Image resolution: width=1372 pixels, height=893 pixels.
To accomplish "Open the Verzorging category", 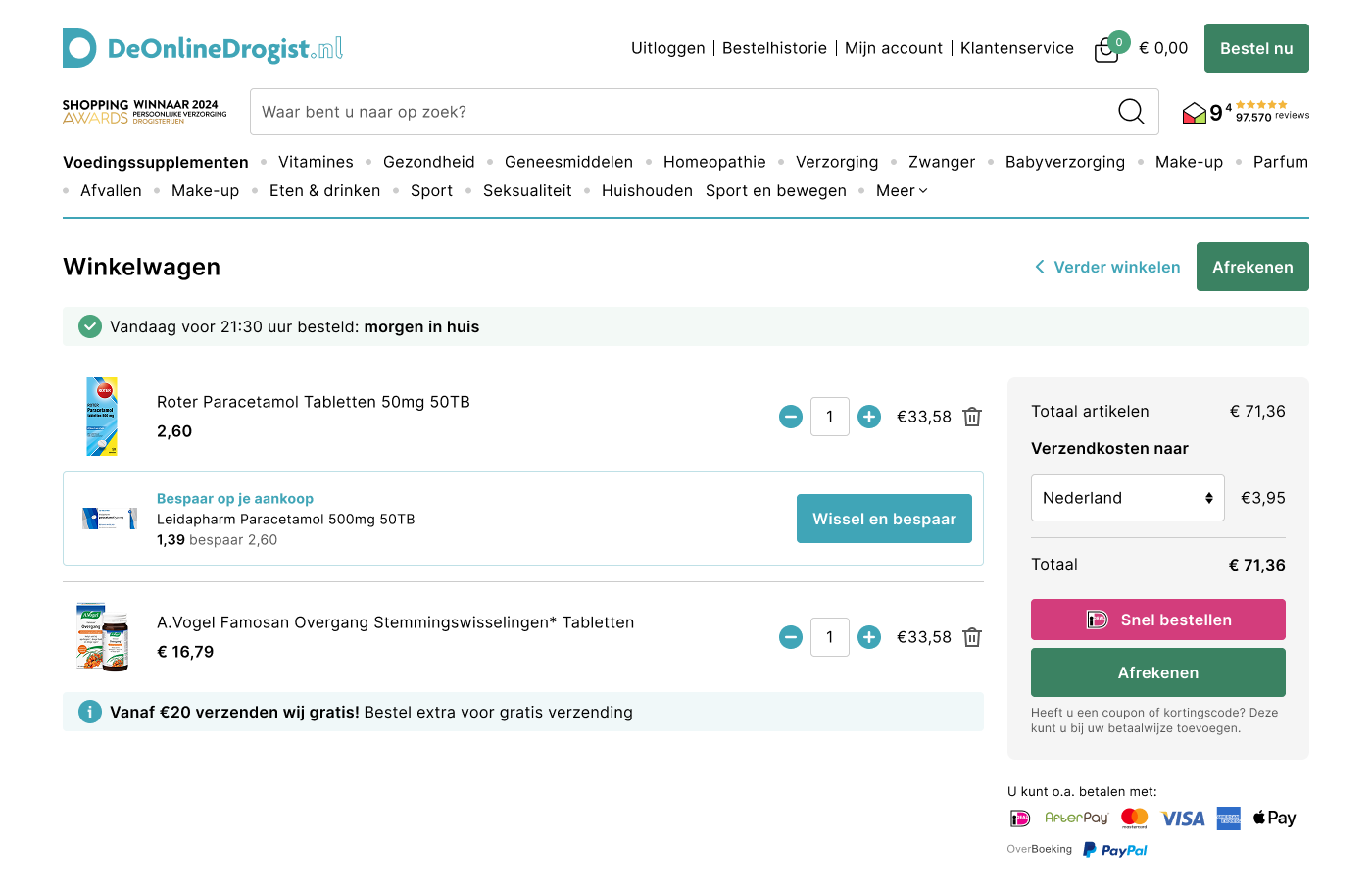I will 837,162.
